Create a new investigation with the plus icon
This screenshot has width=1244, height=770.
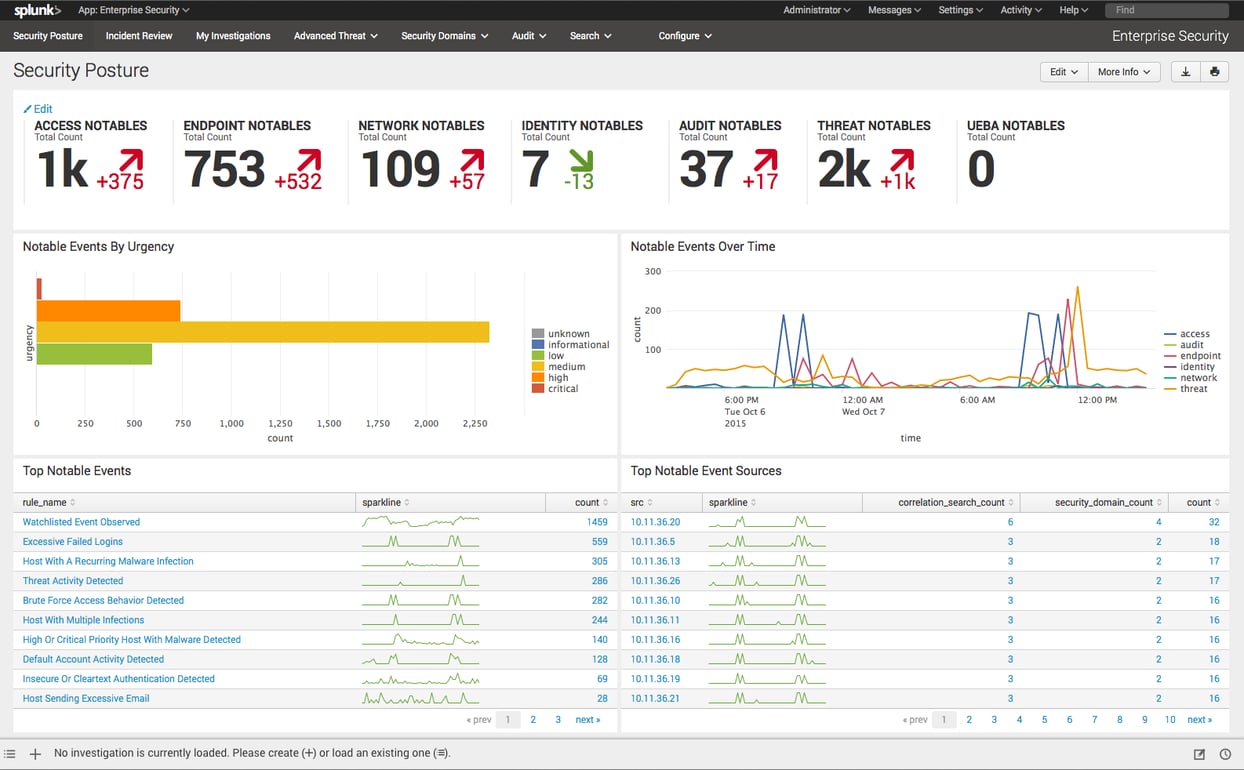34,754
